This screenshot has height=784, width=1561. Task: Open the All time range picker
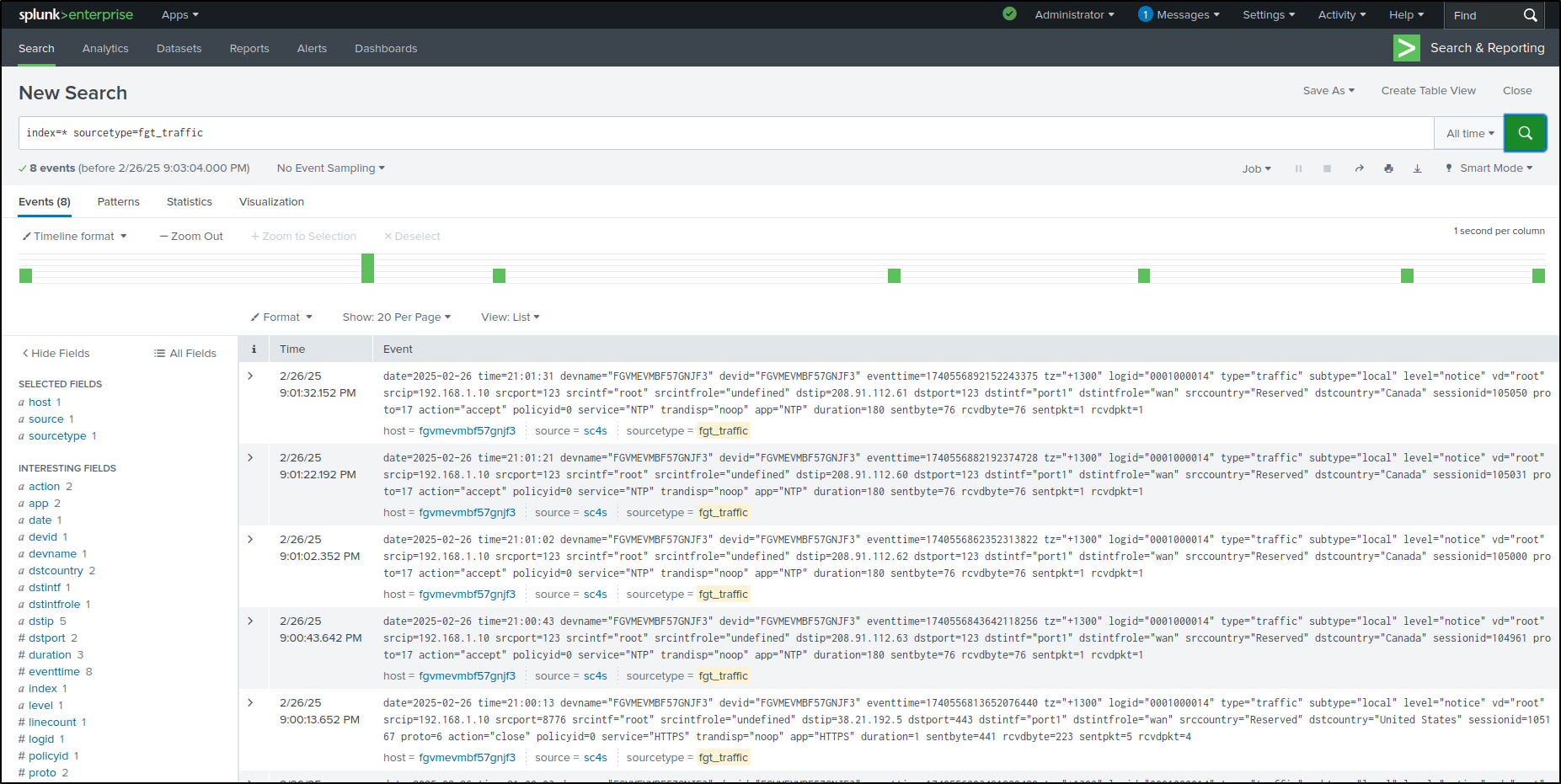(x=1468, y=132)
